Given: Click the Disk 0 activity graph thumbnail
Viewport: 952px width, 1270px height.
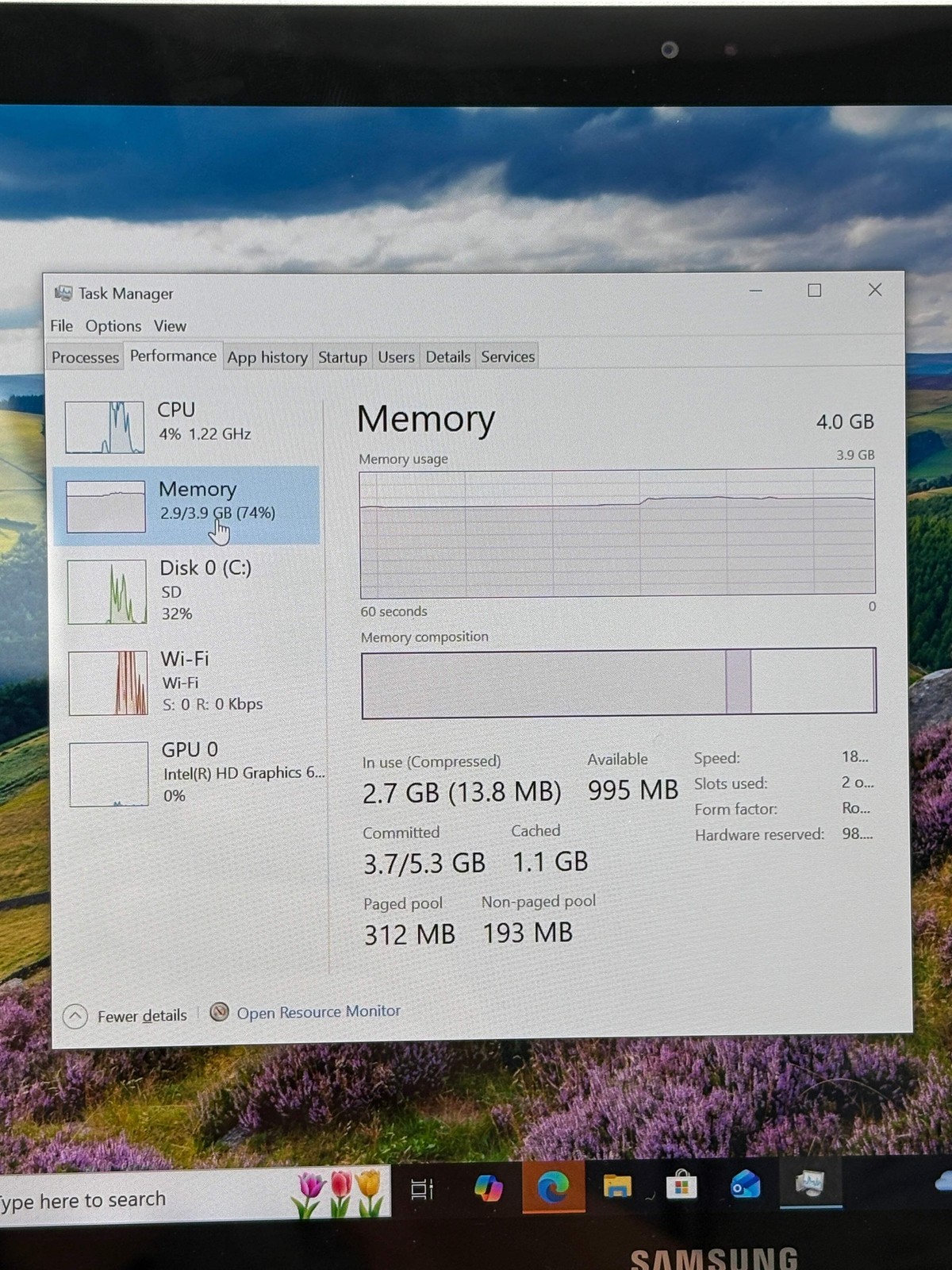Looking at the screenshot, I should pyautogui.click(x=107, y=591).
